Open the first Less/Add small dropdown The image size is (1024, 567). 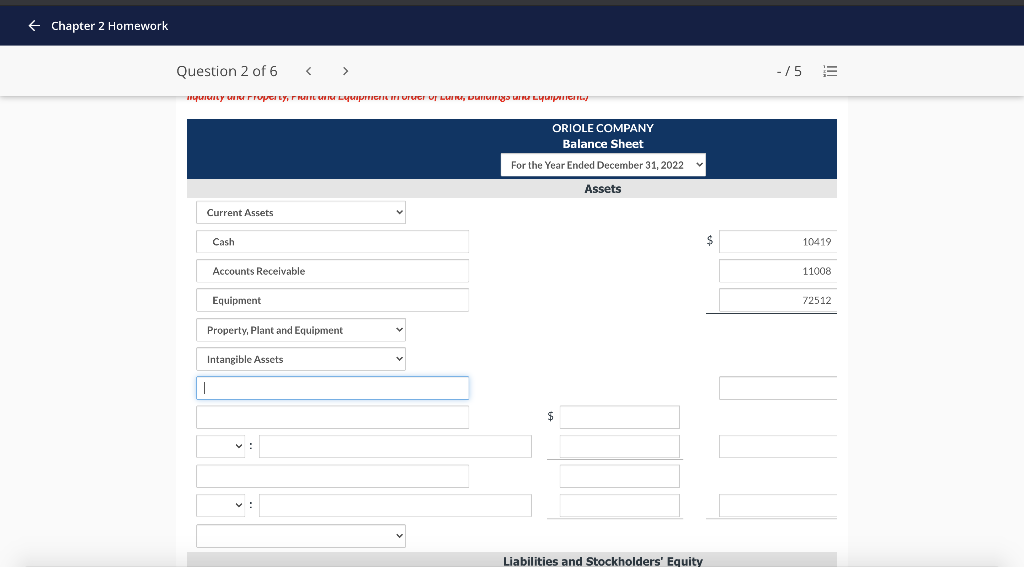tap(221, 447)
